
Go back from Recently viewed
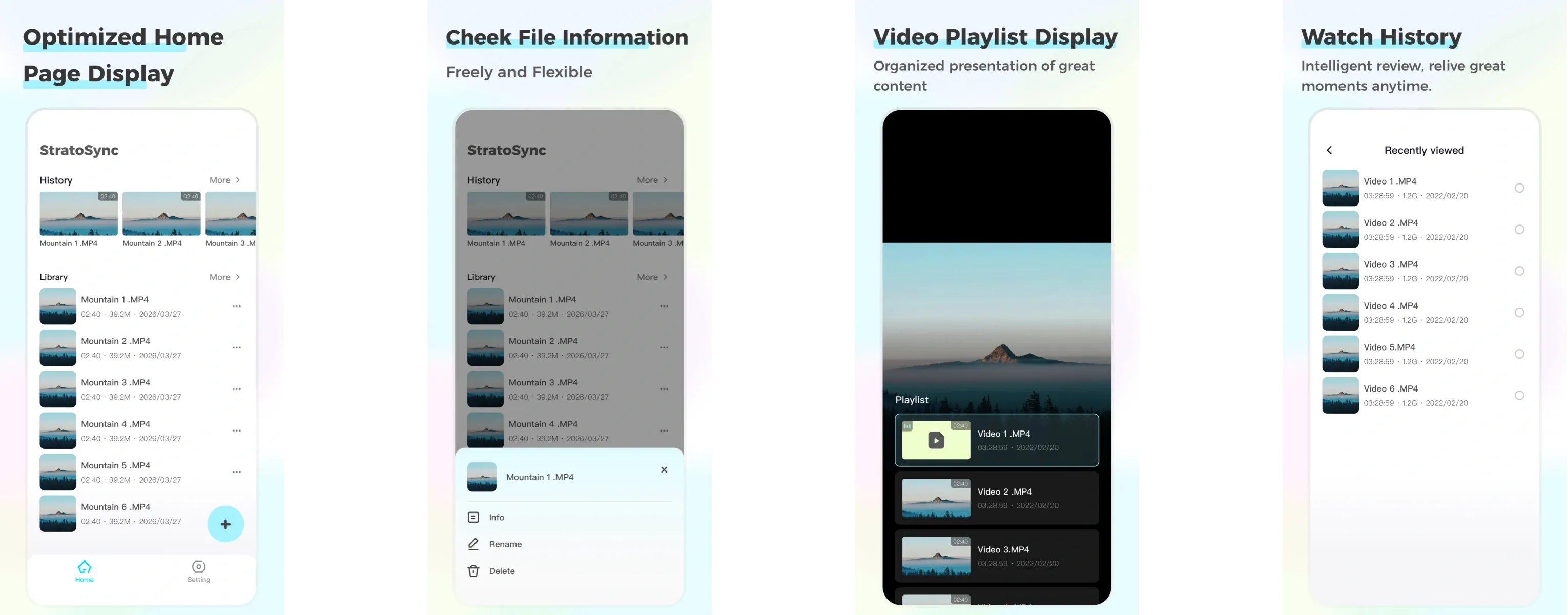(x=1329, y=150)
